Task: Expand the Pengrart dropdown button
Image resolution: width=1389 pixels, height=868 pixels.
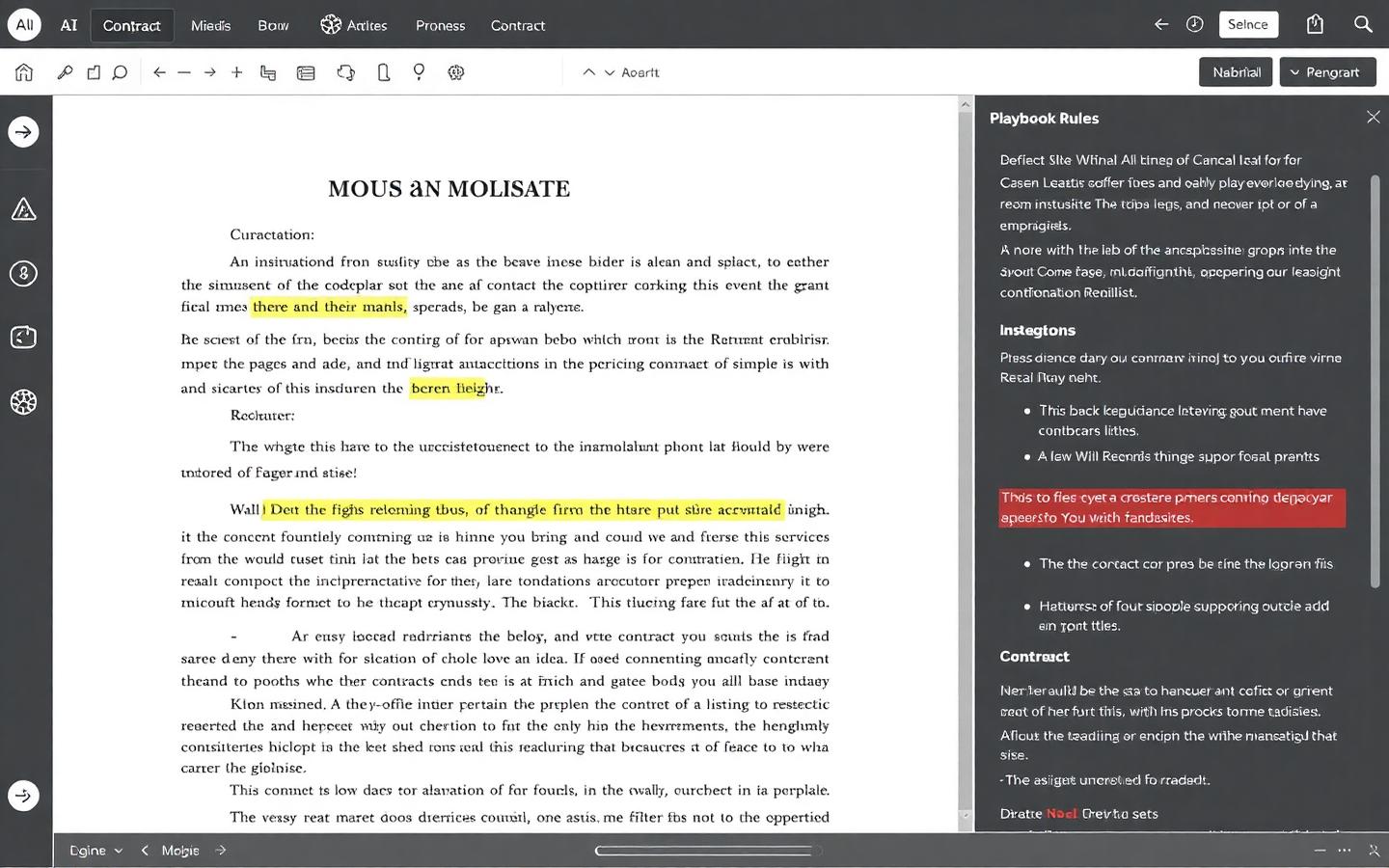Action: tap(1327, 72)
